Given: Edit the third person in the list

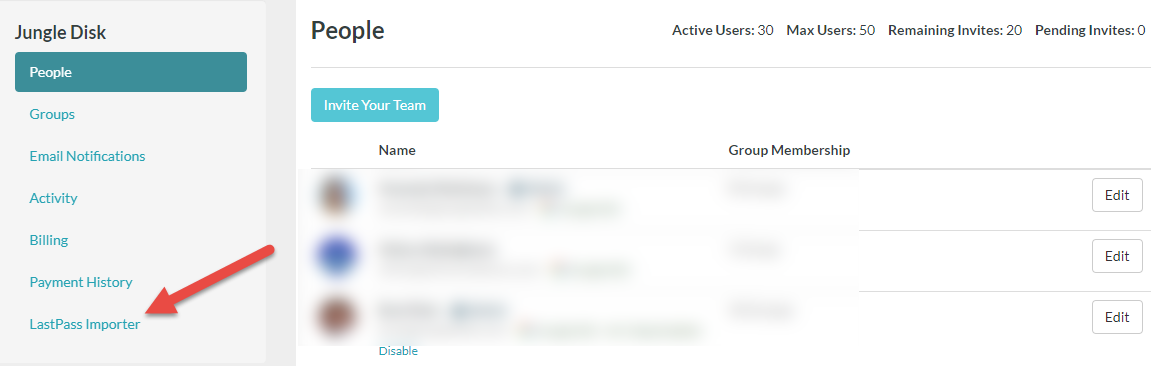Looking at the screenshot, I should coord(1117,317).
